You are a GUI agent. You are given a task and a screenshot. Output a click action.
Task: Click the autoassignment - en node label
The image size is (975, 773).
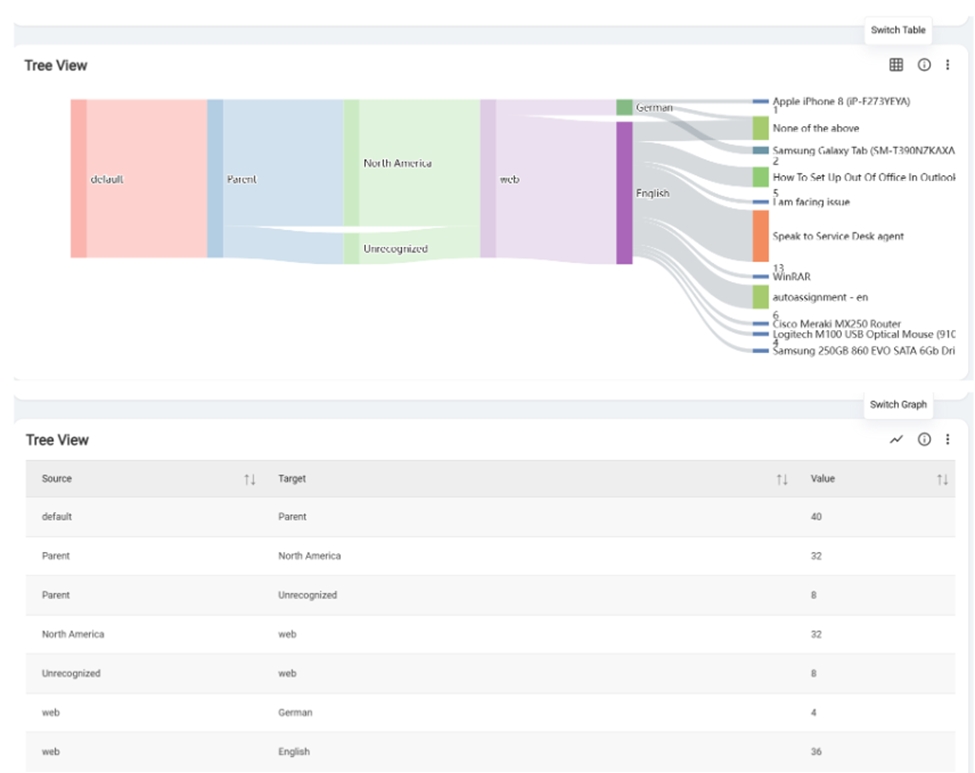click(820, 297)
